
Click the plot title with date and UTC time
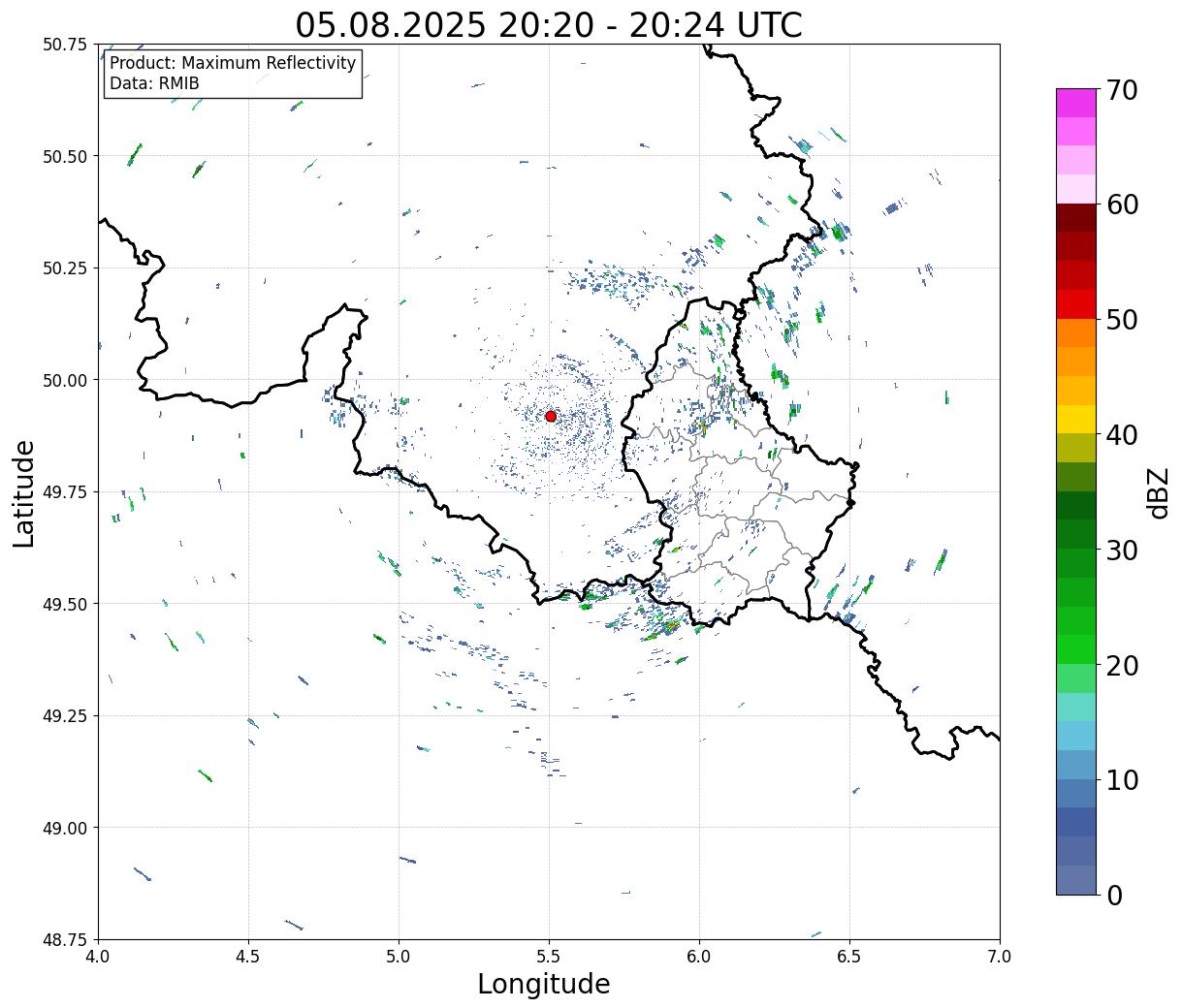click(x=549, y=24)
